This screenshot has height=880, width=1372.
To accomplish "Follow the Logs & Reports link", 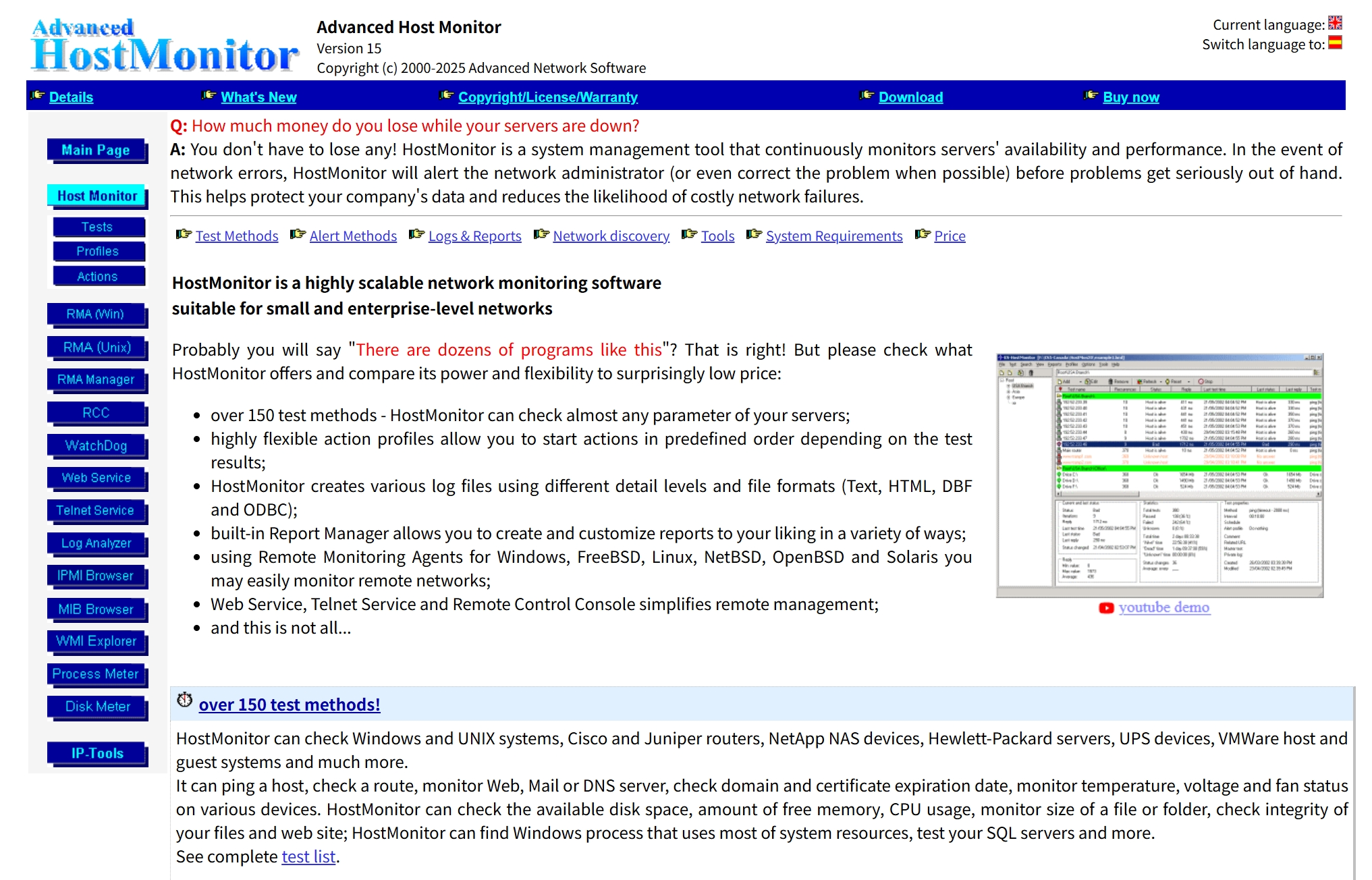I will (475, 236).
